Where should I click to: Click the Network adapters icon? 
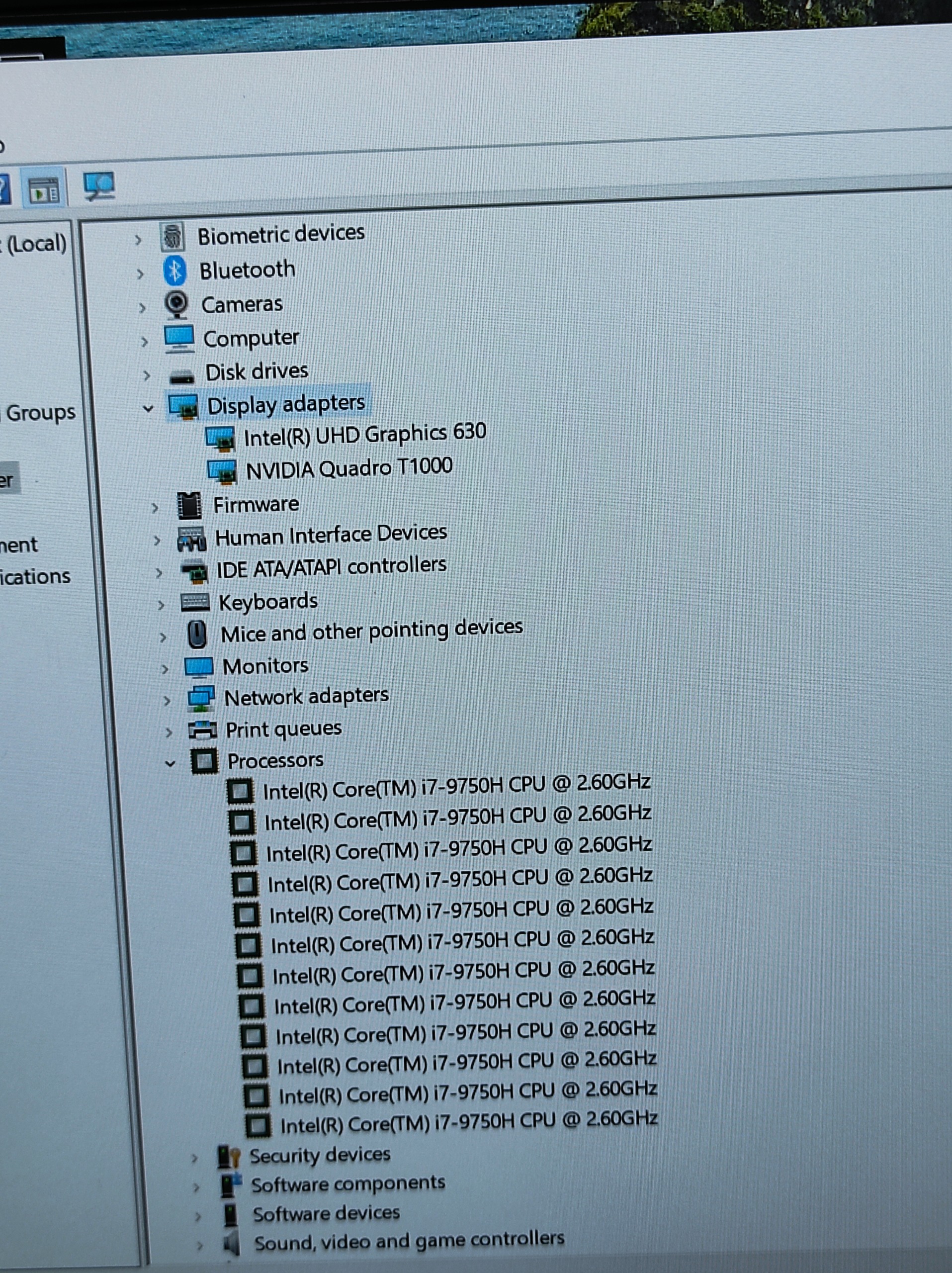[201, 699]
